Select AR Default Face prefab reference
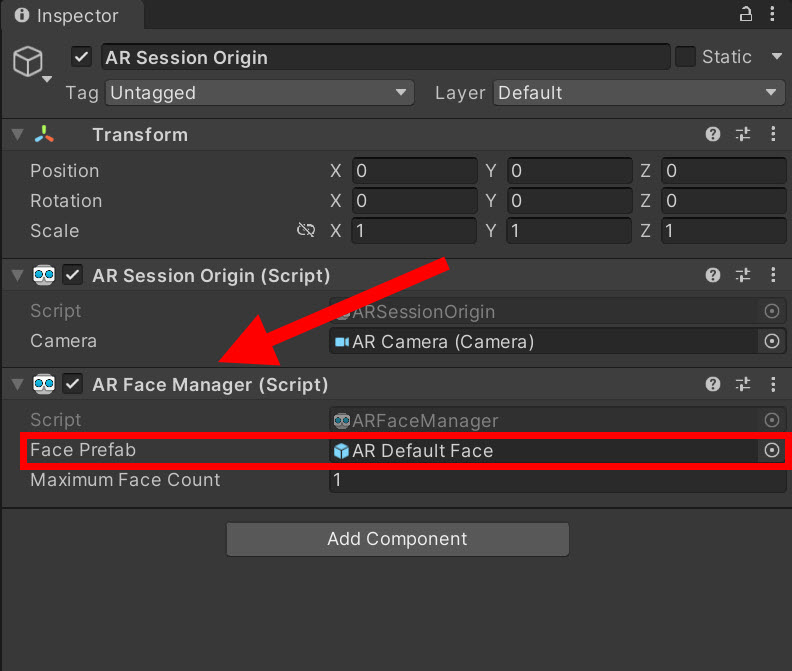The image size is (792, 671). tap(543, 450)
